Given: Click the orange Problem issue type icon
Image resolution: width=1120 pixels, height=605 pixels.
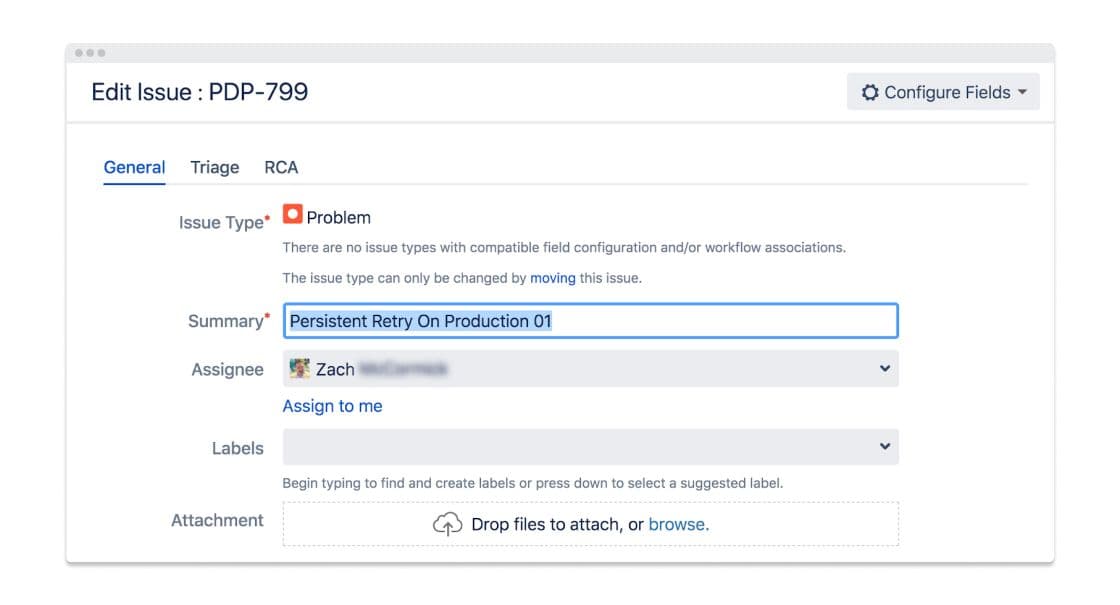Looking at the screenshot, I should [x=293, y=215].
